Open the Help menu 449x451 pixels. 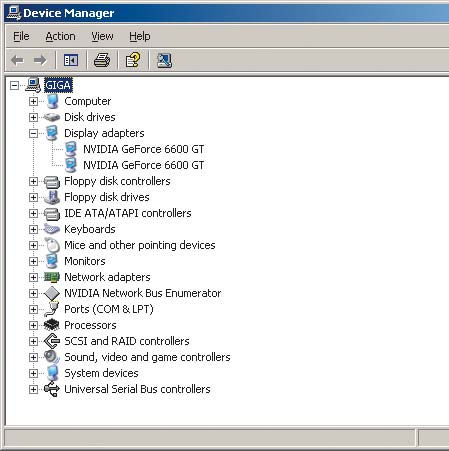(x=140, y=36)
